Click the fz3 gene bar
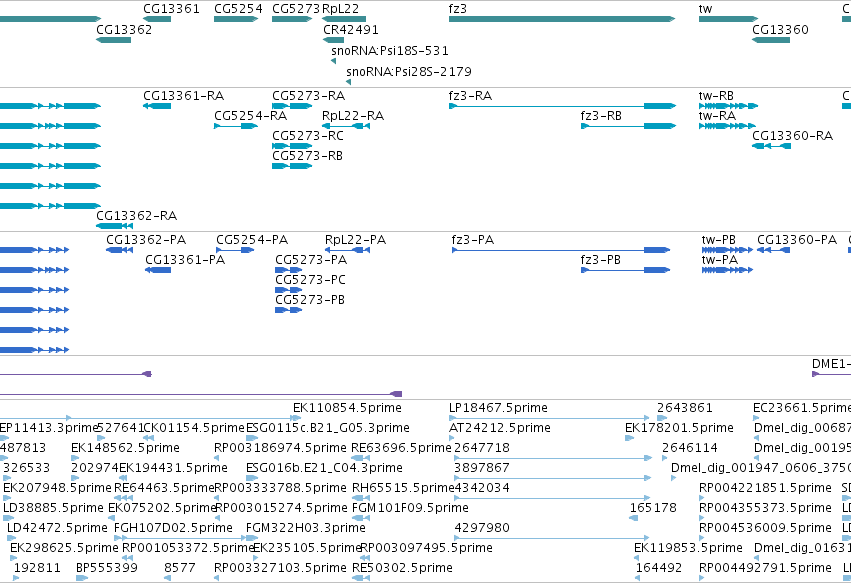The image size is (851, 583). click(x=562, y=19)
